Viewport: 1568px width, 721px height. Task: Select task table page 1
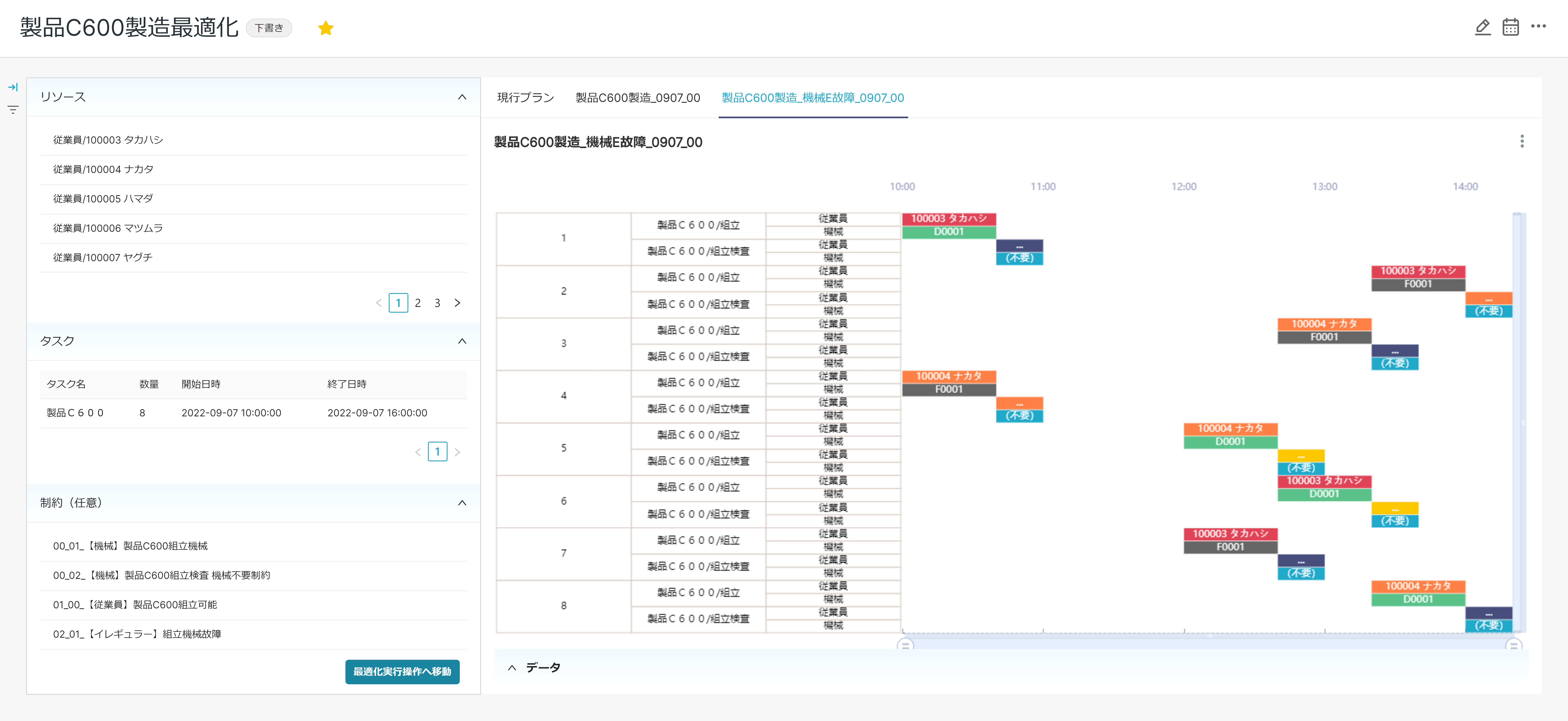point(438,452)
